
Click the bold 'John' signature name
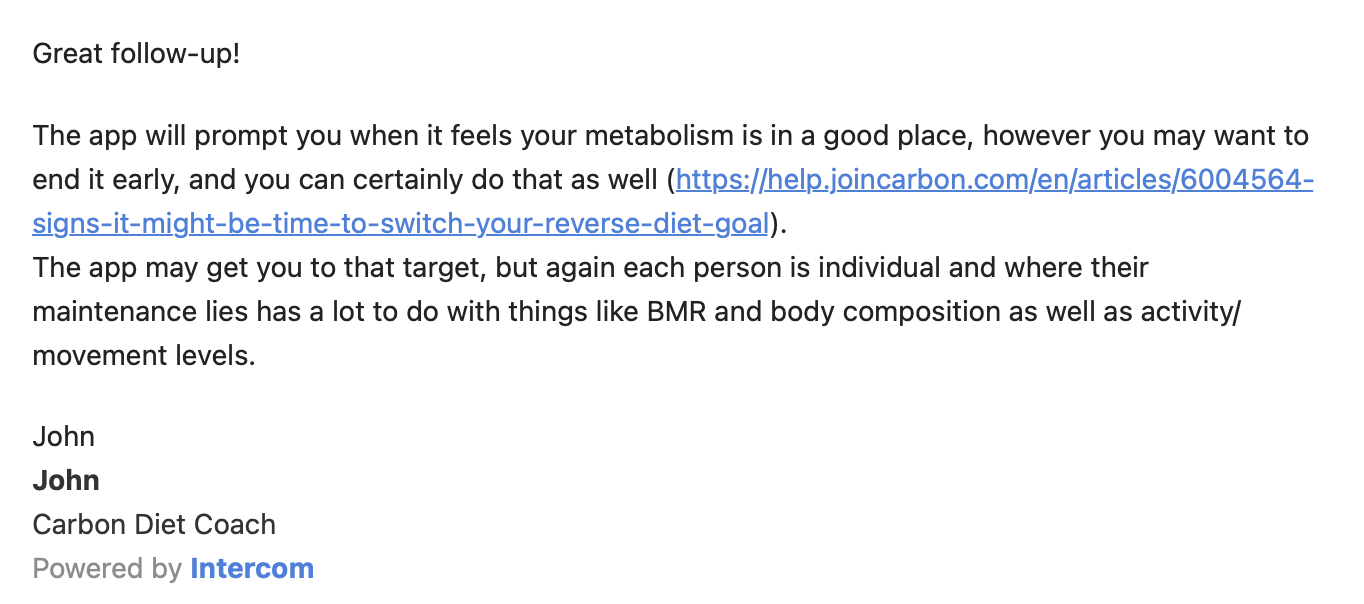[66, 481]
